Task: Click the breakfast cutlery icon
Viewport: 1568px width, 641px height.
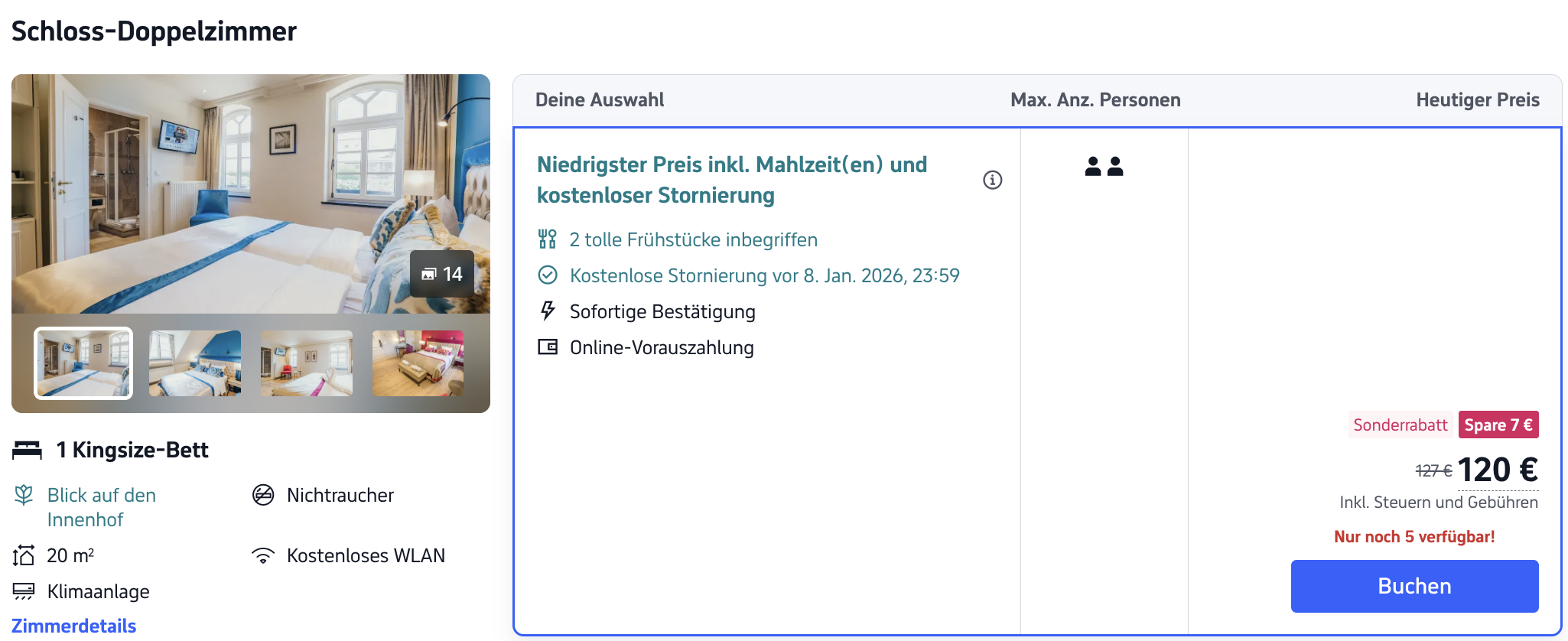Action: coord(547,239)
